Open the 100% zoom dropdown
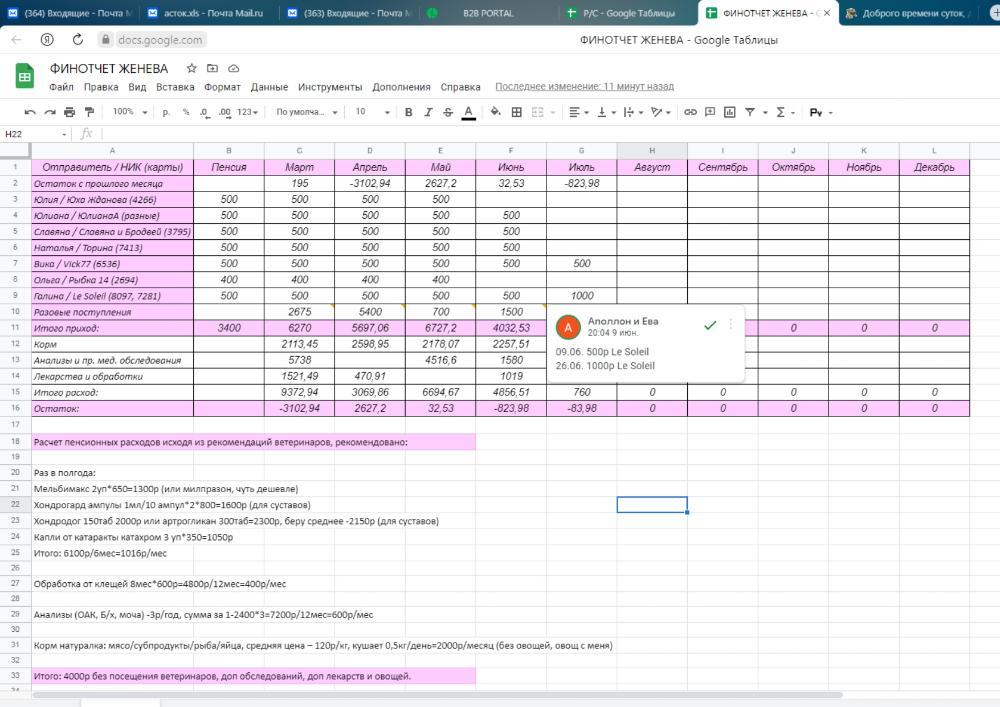Screen dimensions: 1000x707 pos(128,112)
